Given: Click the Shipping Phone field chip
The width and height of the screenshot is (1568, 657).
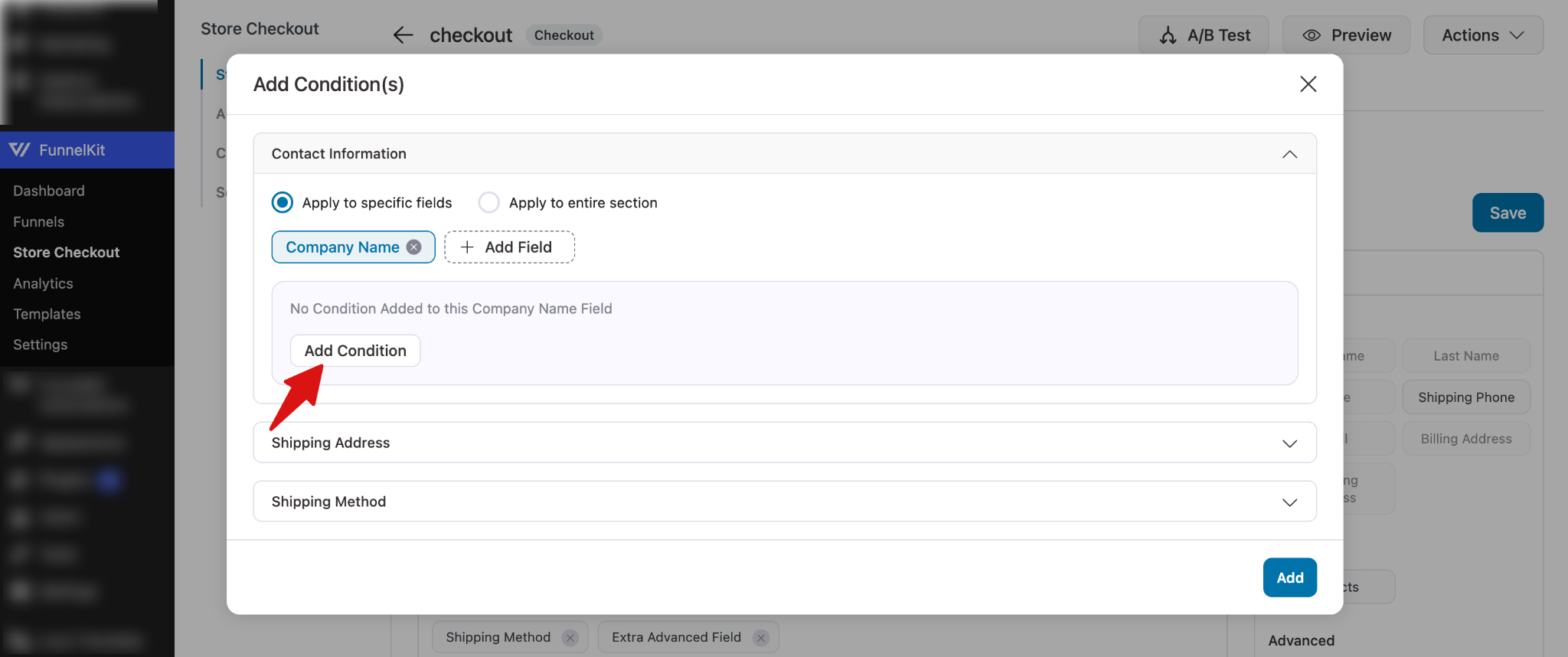Looking at the screenshot, I should 1466,397.
